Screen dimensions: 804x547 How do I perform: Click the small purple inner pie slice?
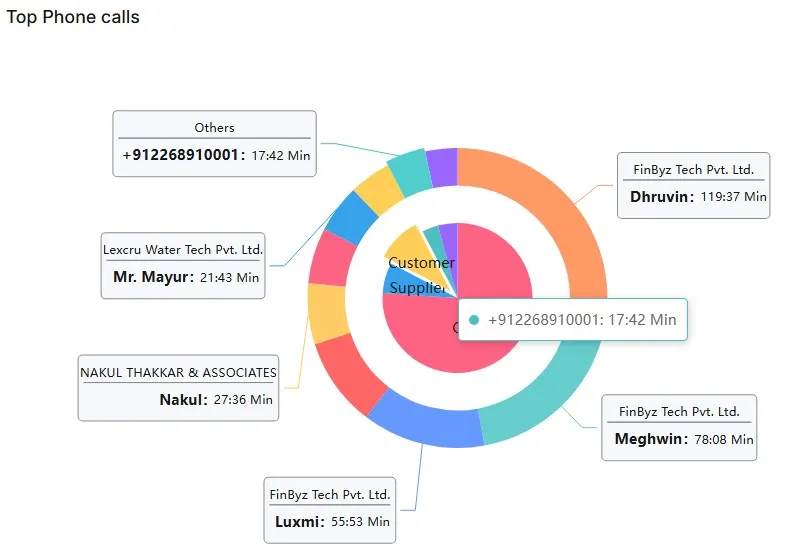coord(449,241)
